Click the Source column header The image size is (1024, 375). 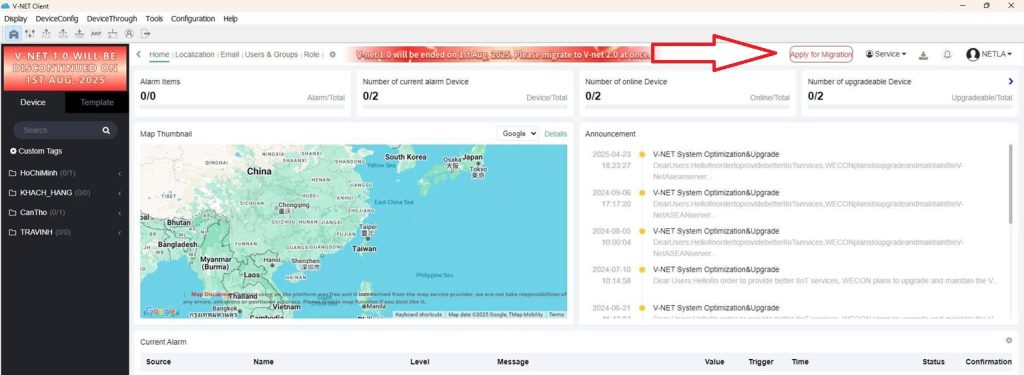point(159,362)
